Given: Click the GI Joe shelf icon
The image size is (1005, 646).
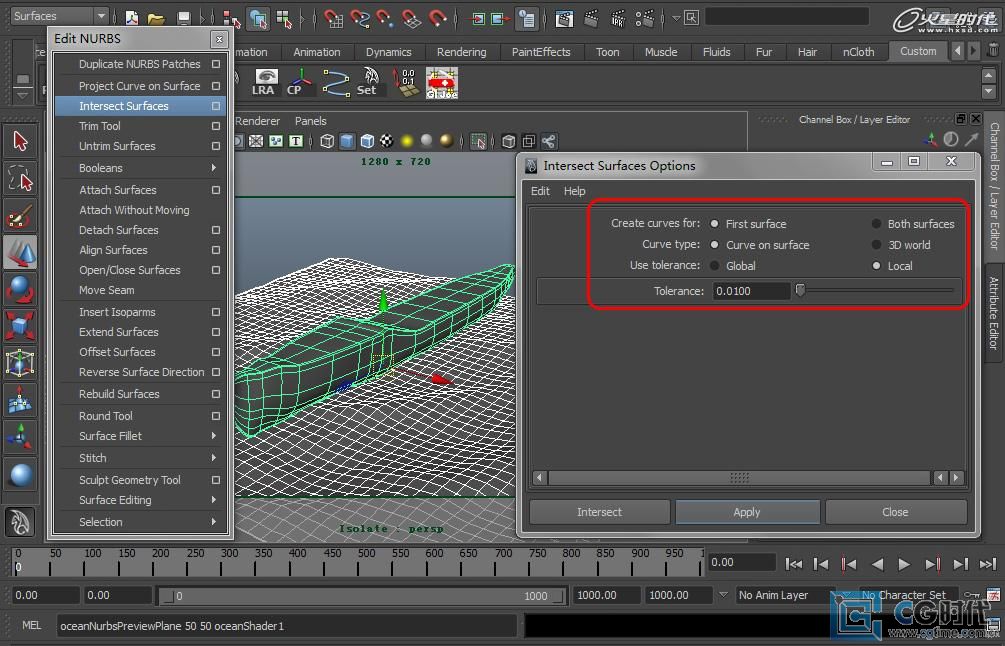Looking at the screenshot, I should tap(442, 83).
